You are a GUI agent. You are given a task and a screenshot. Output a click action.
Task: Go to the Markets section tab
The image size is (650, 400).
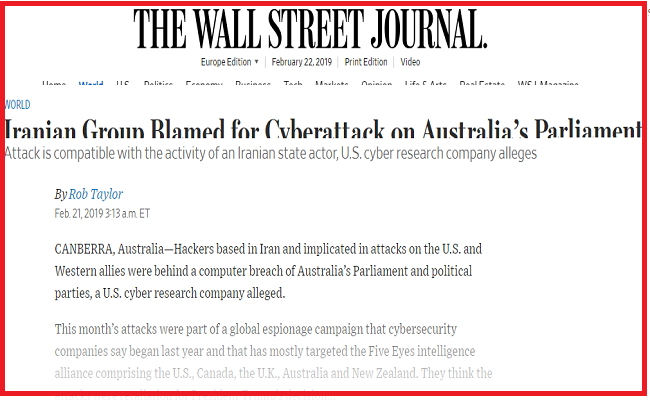coord(332,83)
